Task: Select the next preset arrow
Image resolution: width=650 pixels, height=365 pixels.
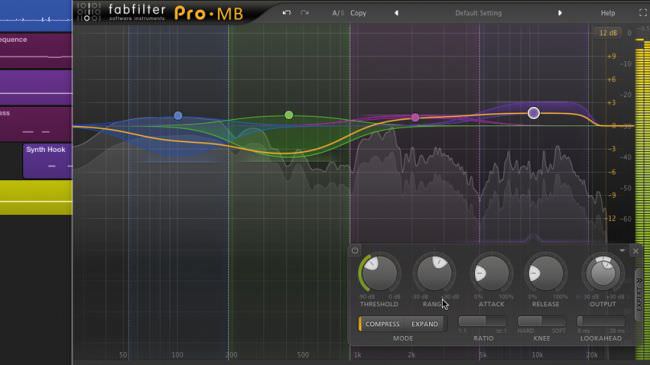Action: (560, 13)
